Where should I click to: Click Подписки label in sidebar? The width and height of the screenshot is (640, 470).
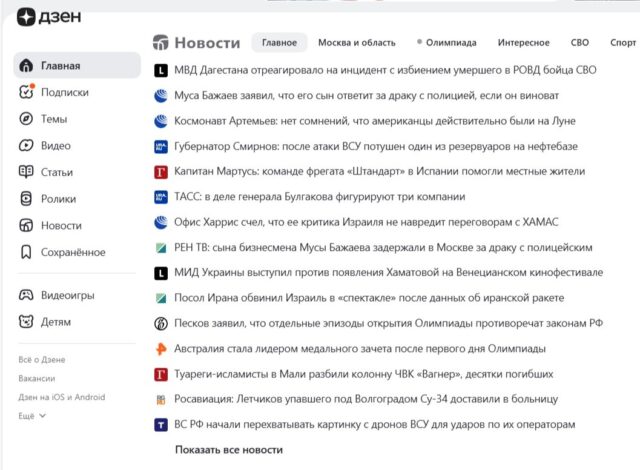[x=64, y=92]
